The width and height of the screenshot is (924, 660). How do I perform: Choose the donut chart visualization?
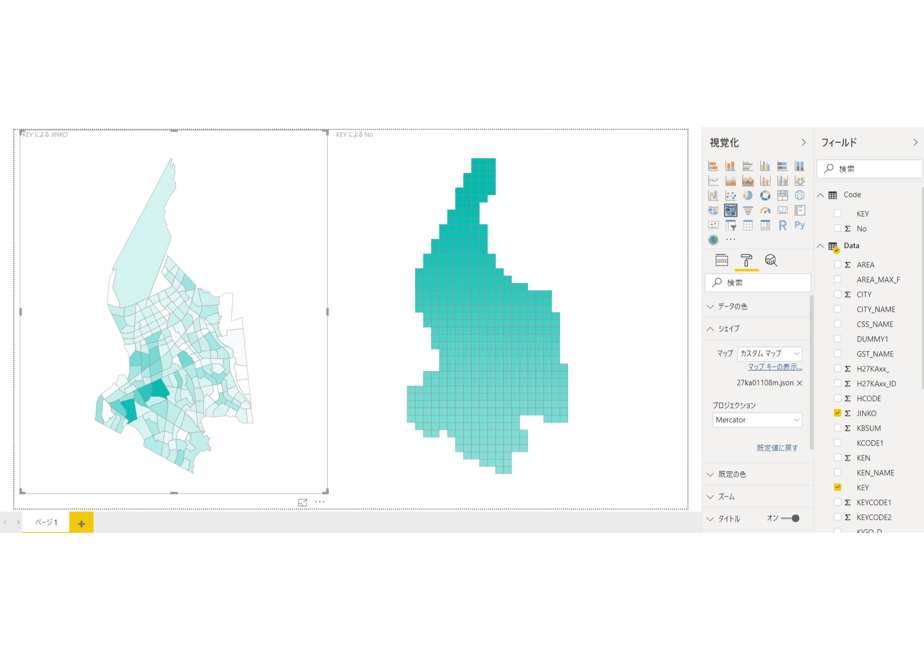[x=765, y=196]
